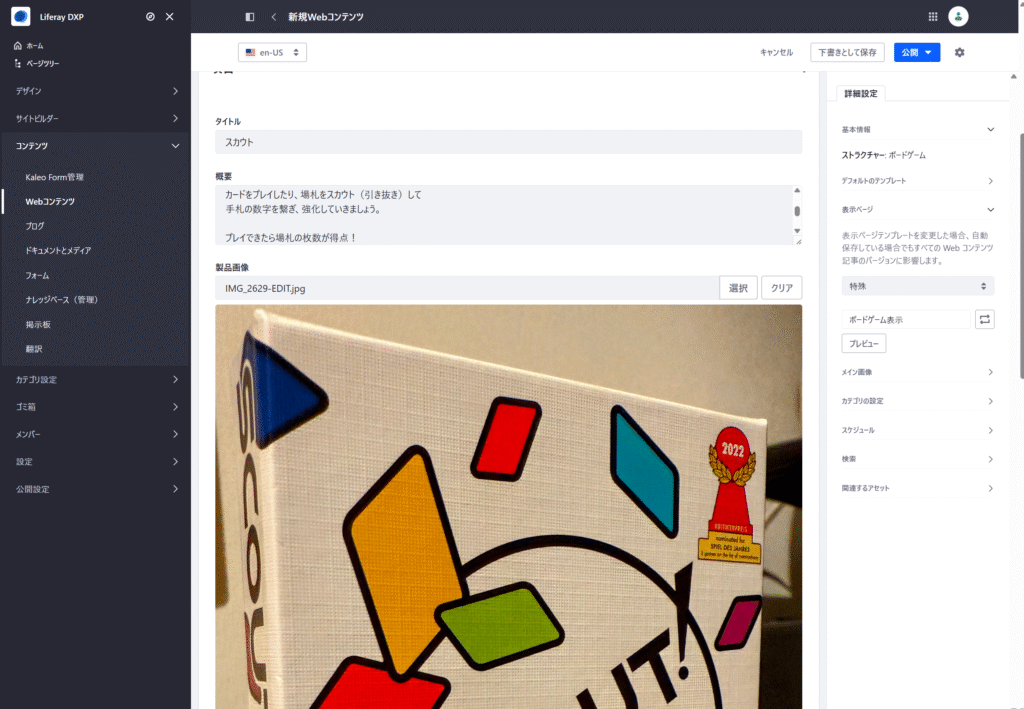The width and height of the screenshot is (1024, 709).
Task: Click the Liferay DXP logo icon
Action: [x=21, y=16]
